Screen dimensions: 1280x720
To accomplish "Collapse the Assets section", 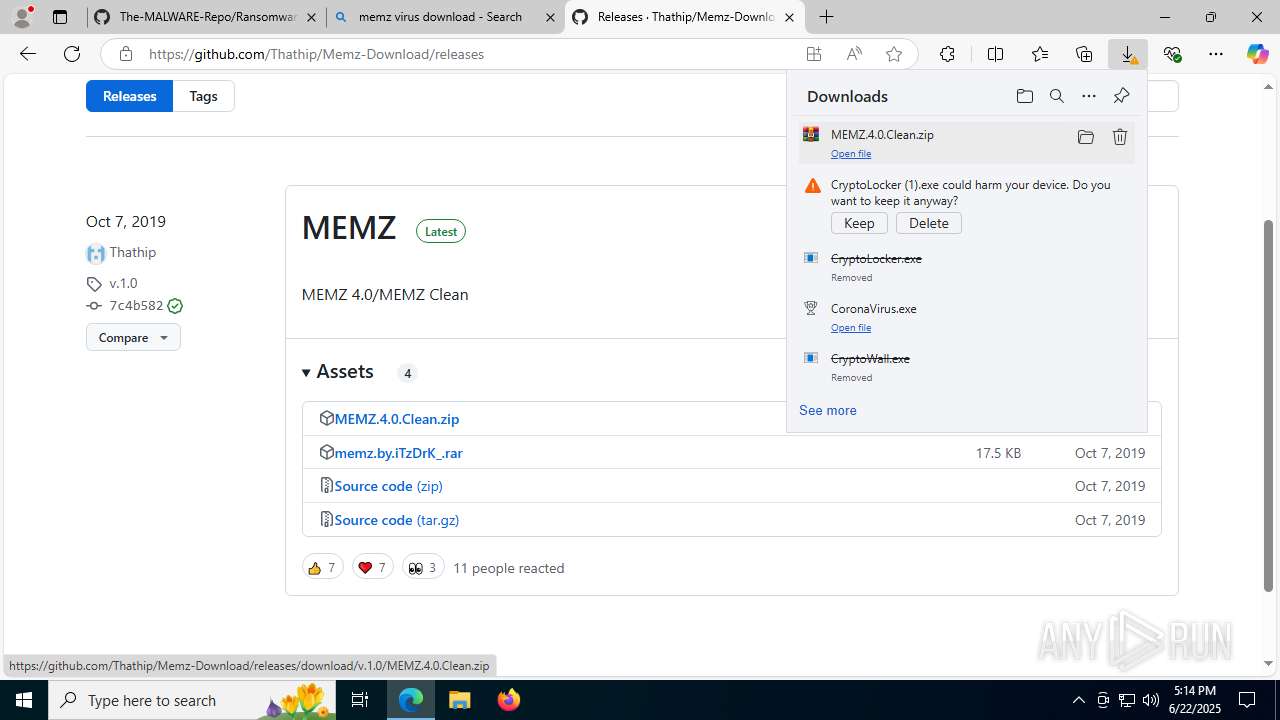I will (338, 372).
